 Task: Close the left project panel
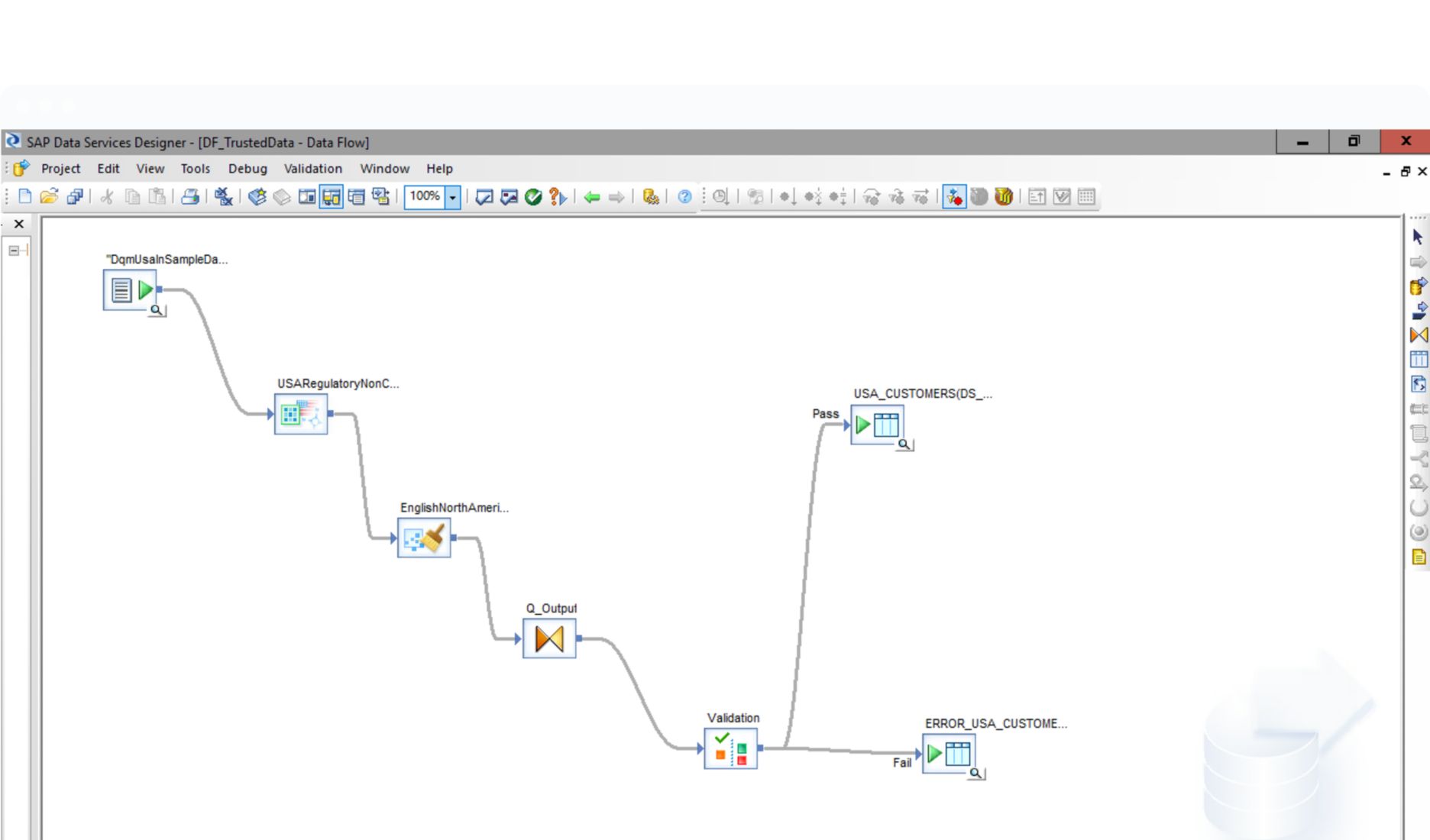[19, 224]
